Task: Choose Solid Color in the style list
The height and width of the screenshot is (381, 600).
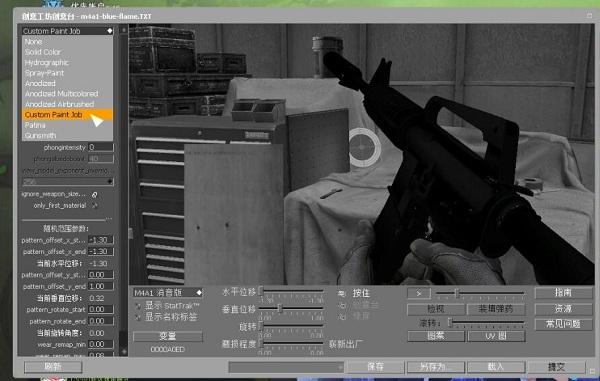Action: click(x=67, y=52)
